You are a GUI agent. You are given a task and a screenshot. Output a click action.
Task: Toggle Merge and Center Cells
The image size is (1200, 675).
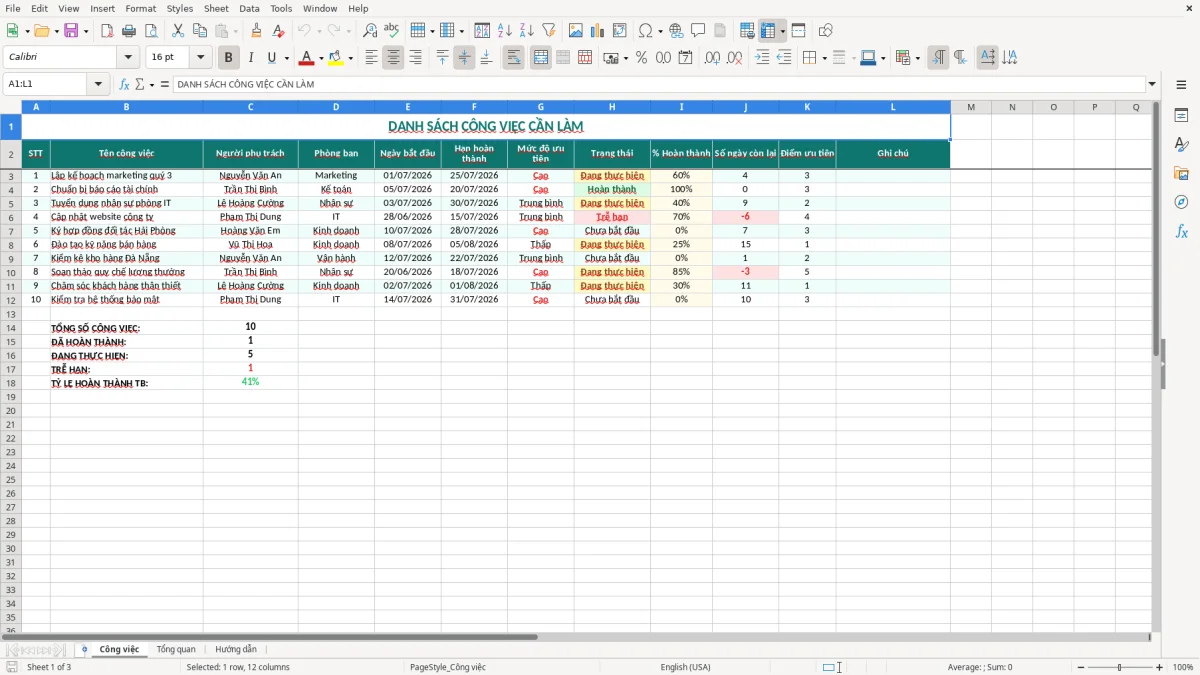[x=541, y=58]
